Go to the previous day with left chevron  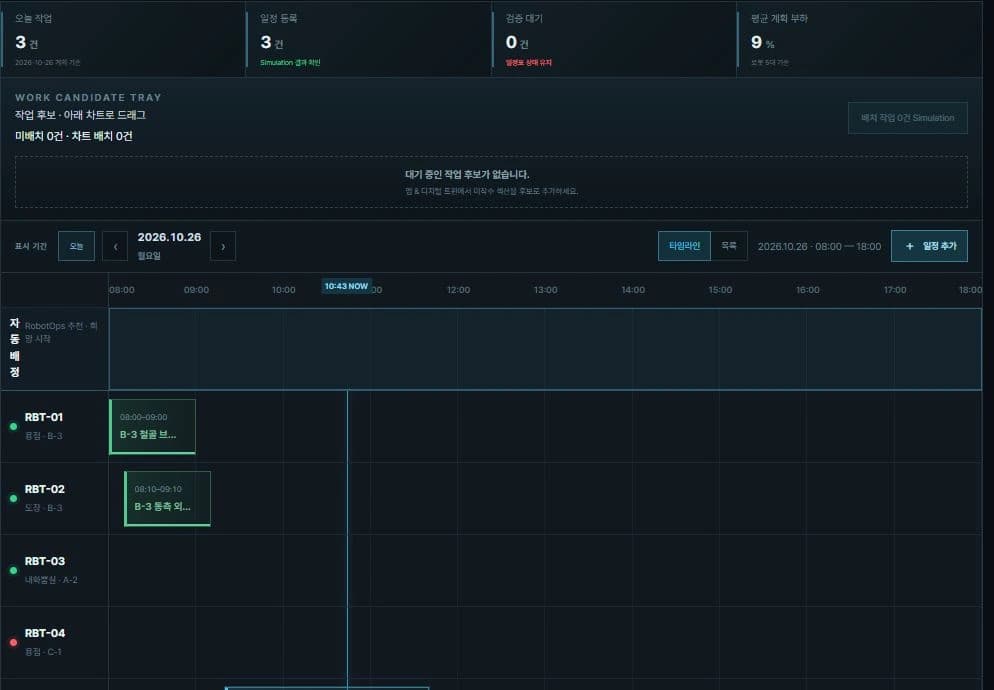coord(115,246)
